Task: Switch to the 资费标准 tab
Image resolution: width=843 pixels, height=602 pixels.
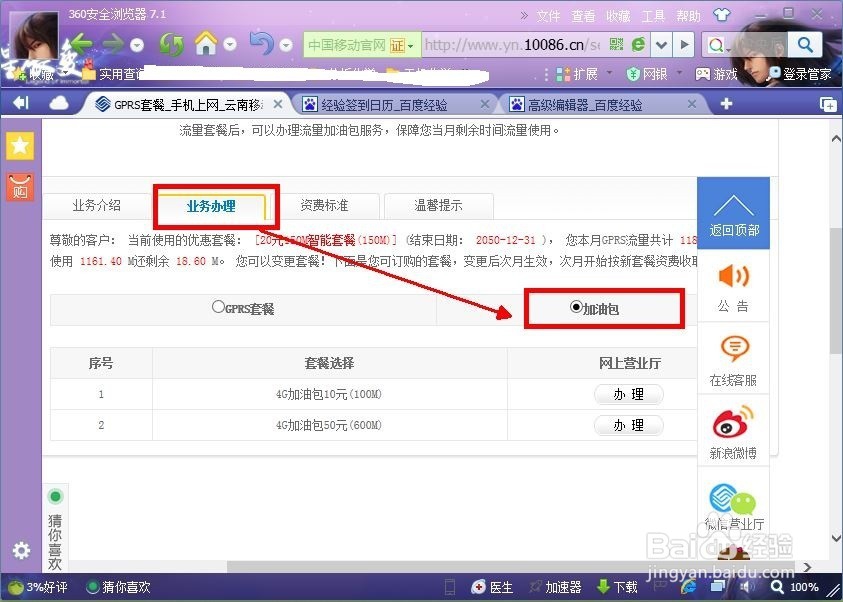Action: (x=324, y=205)
